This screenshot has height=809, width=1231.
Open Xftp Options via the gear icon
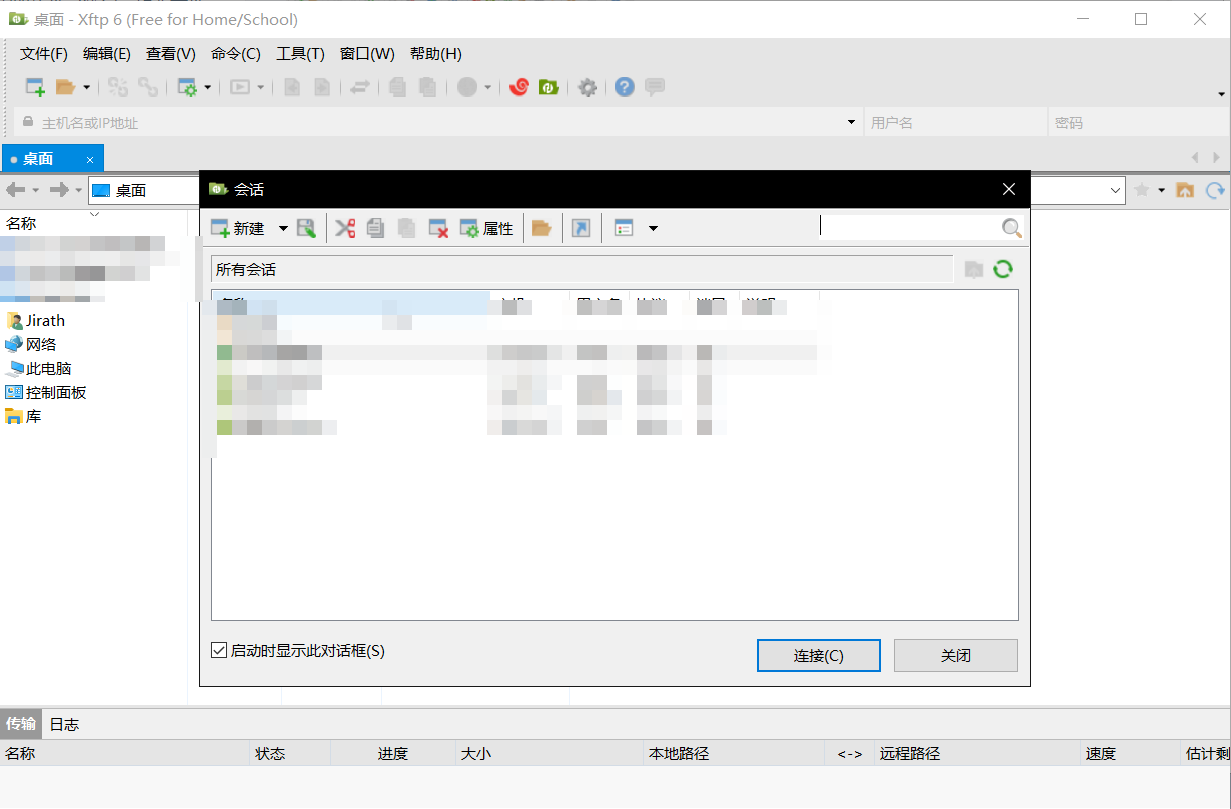click(x=587, y=87)
